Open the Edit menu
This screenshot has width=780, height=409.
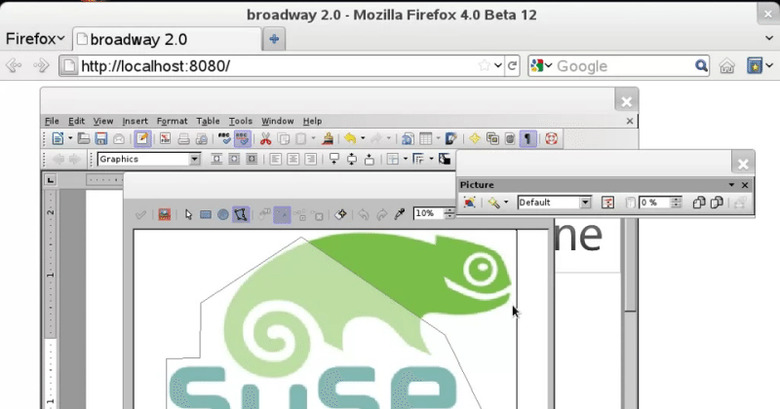[x=76, y=121]
